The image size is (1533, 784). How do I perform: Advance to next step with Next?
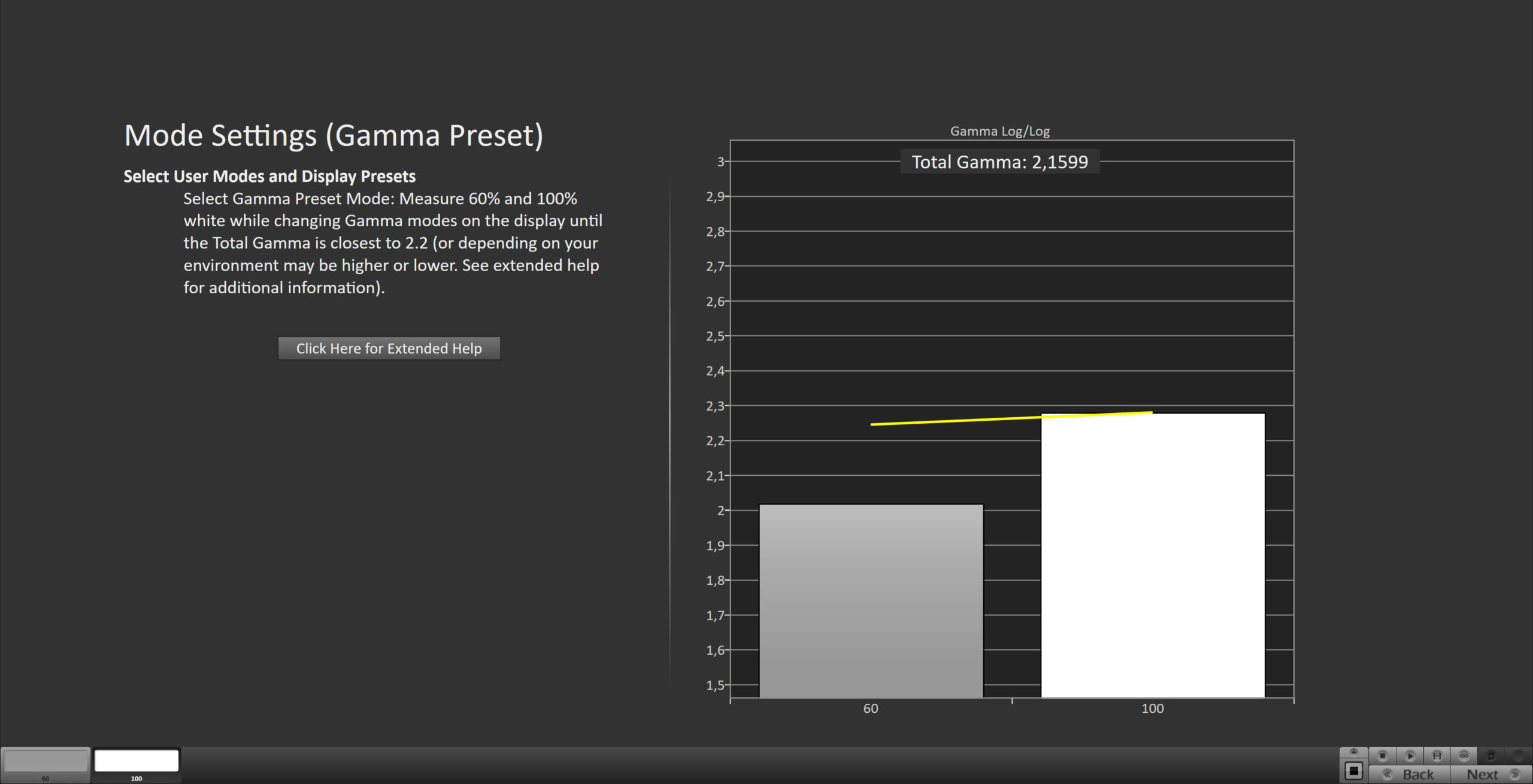coord(1491,774)
